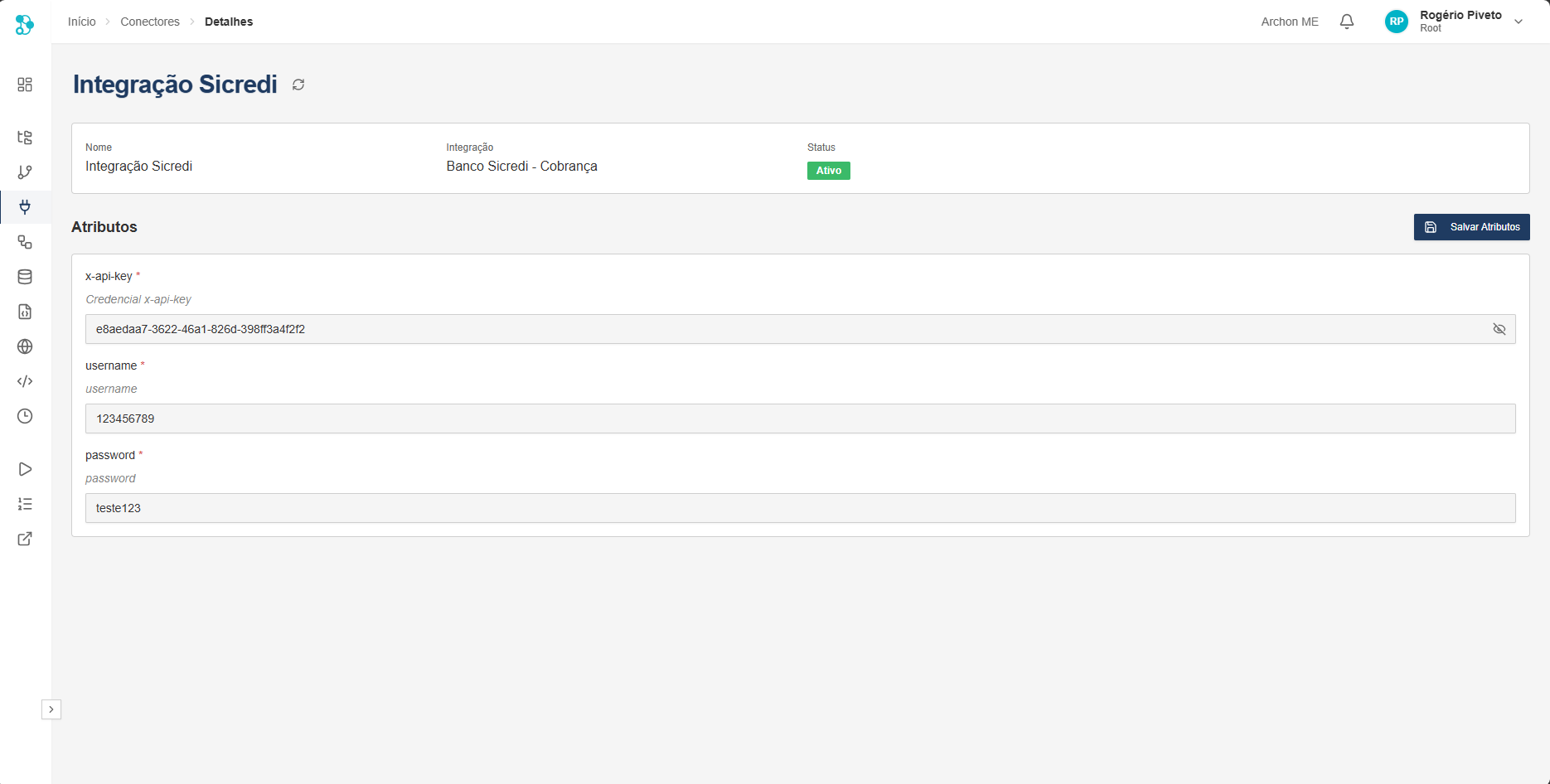Click the clock icon in sidebar
The height and width of the screenshot is (784, 1550).
click(x=25, y=416)
